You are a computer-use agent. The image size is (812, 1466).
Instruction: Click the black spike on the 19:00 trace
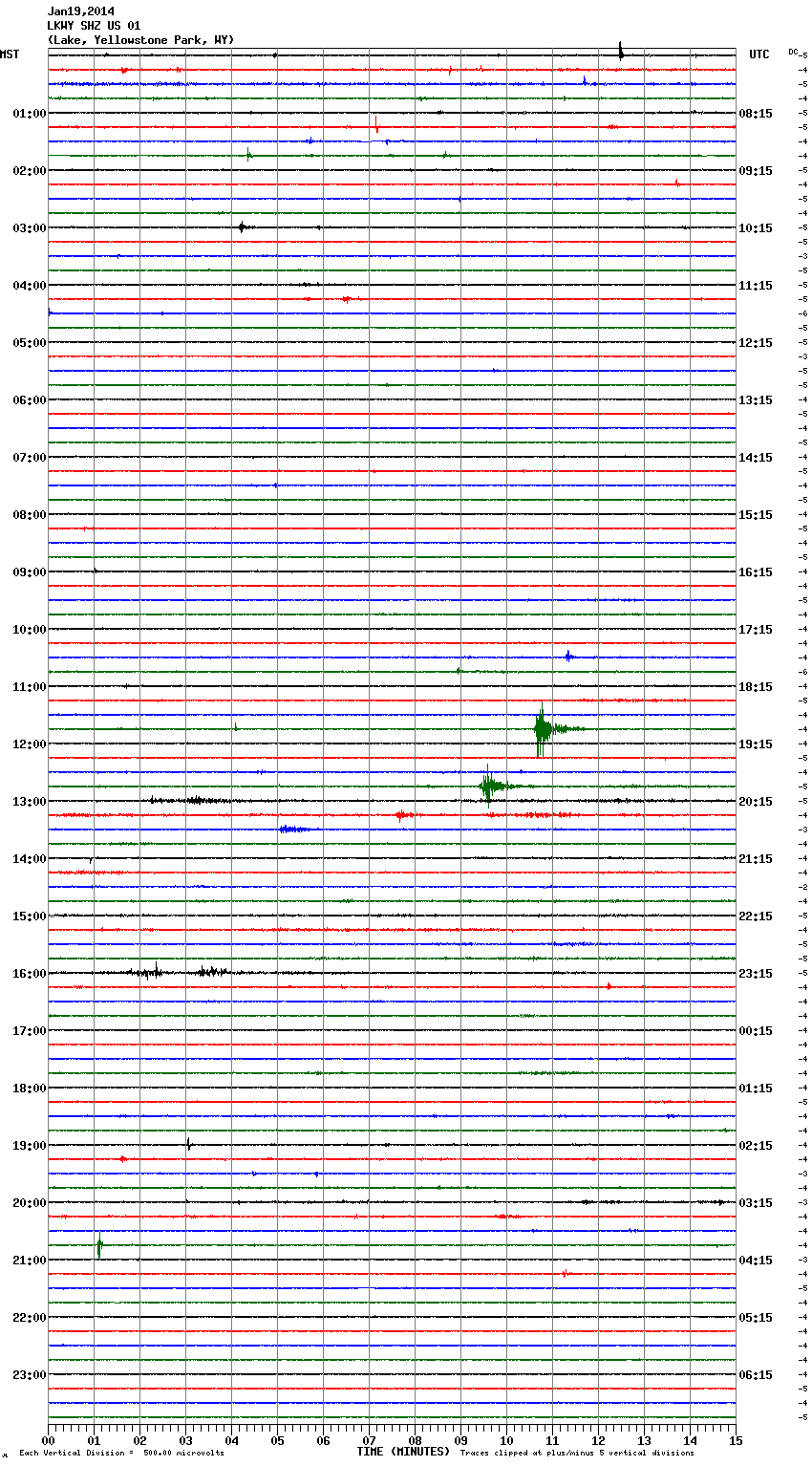point(189,1144)
